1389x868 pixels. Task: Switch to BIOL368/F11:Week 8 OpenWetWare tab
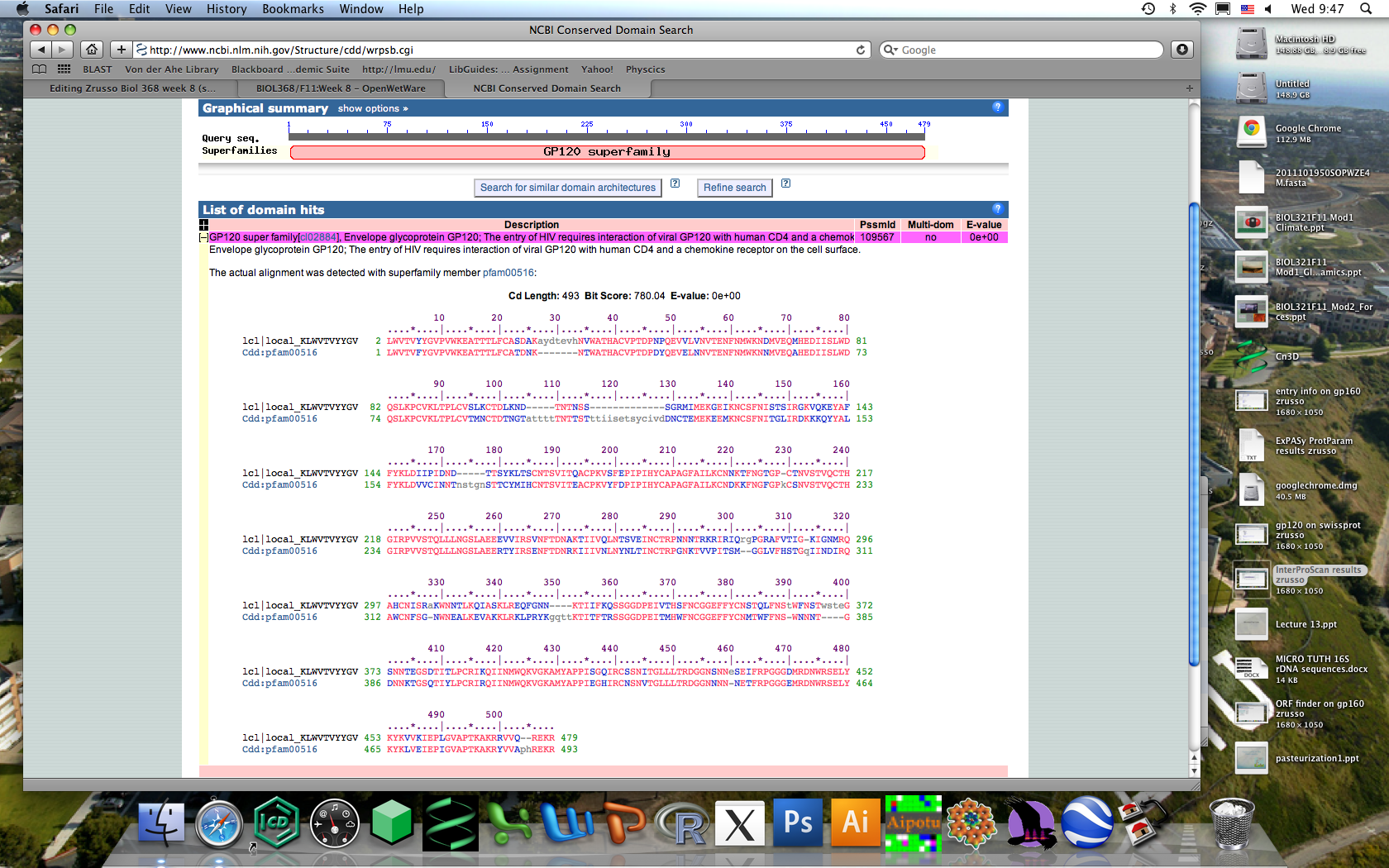(341, 88)
